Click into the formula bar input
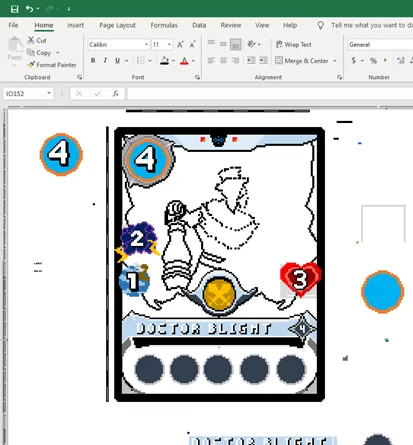 pyautogui.click(x=270, y=94)
